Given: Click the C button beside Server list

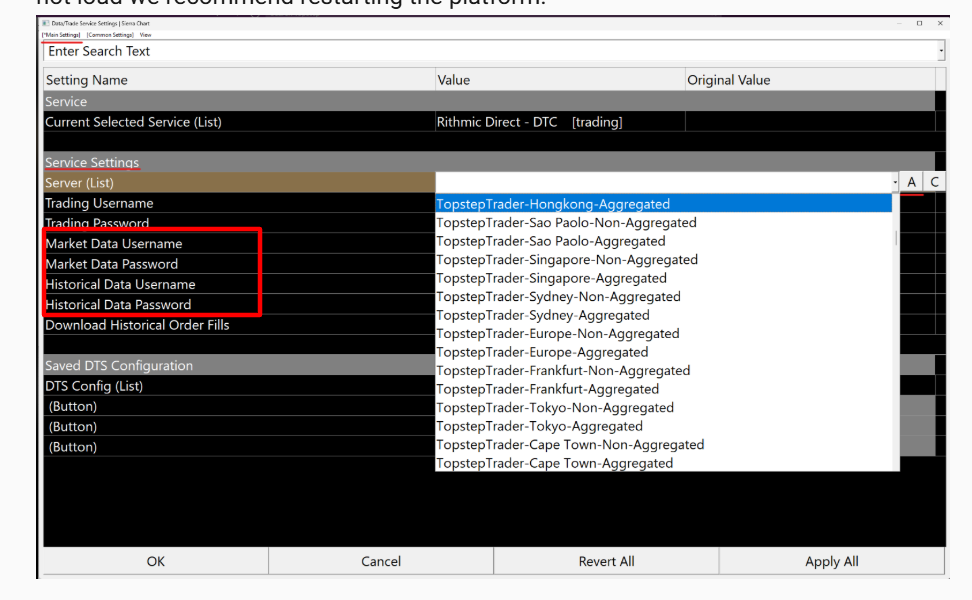Looking at the screenshot, I should [935, 182].
